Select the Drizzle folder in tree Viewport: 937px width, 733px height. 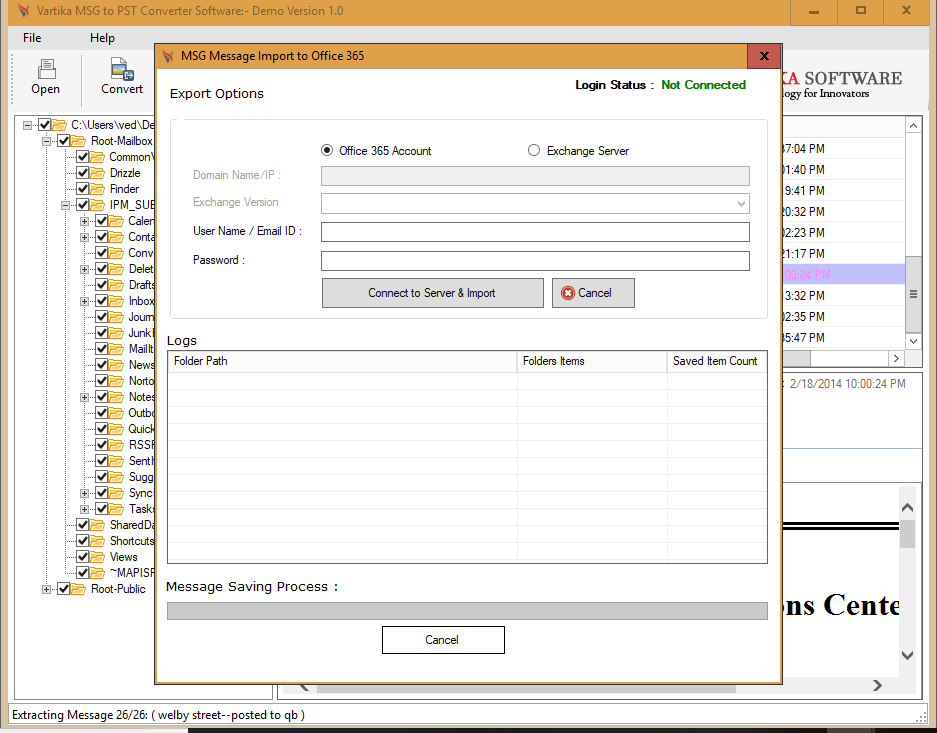[x=125, y=173]
